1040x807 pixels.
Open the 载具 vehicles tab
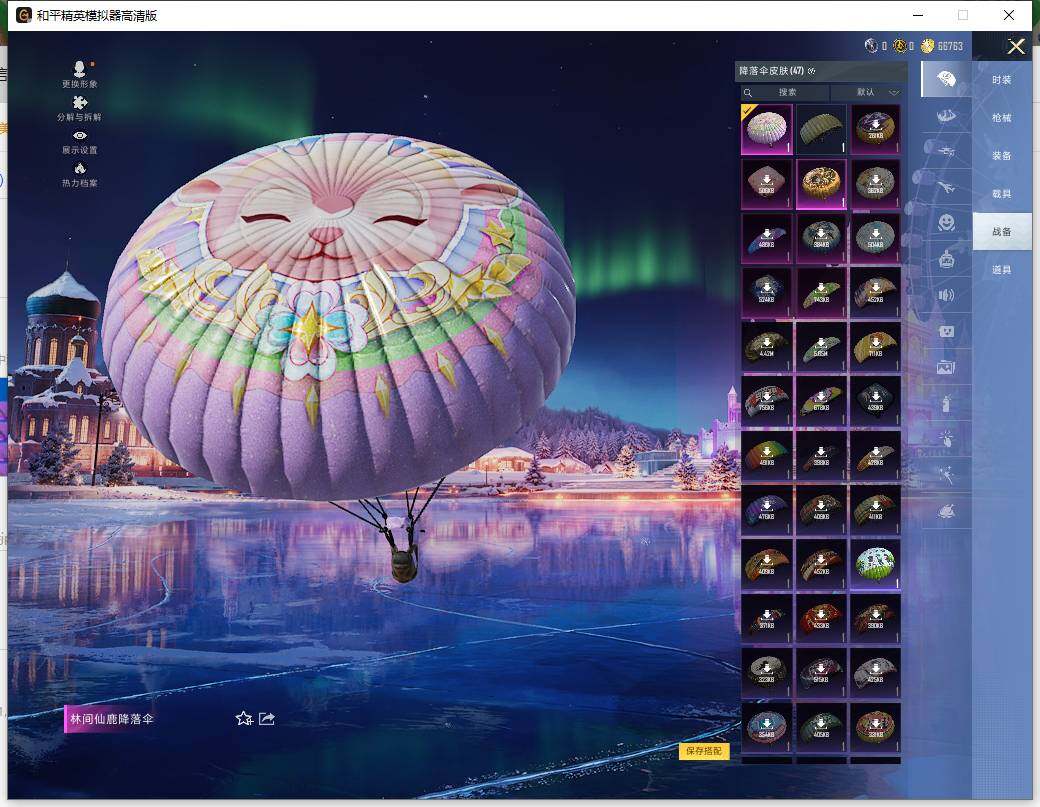tap(1001, 194)
